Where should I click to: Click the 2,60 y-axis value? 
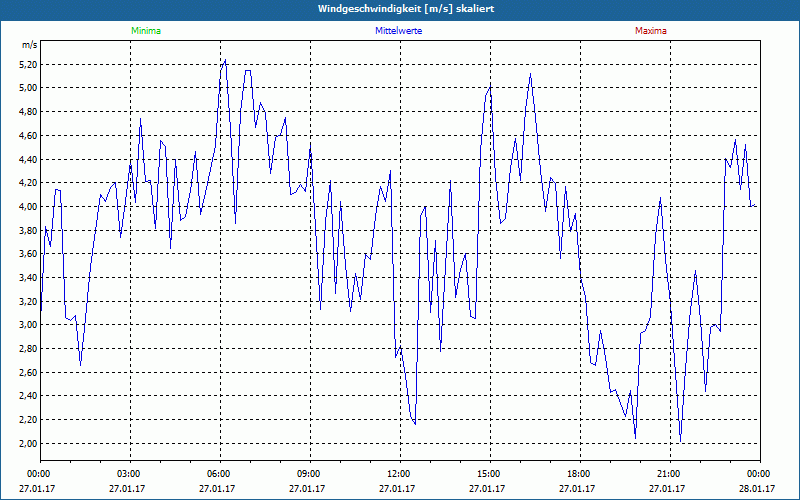click(30, 372)
